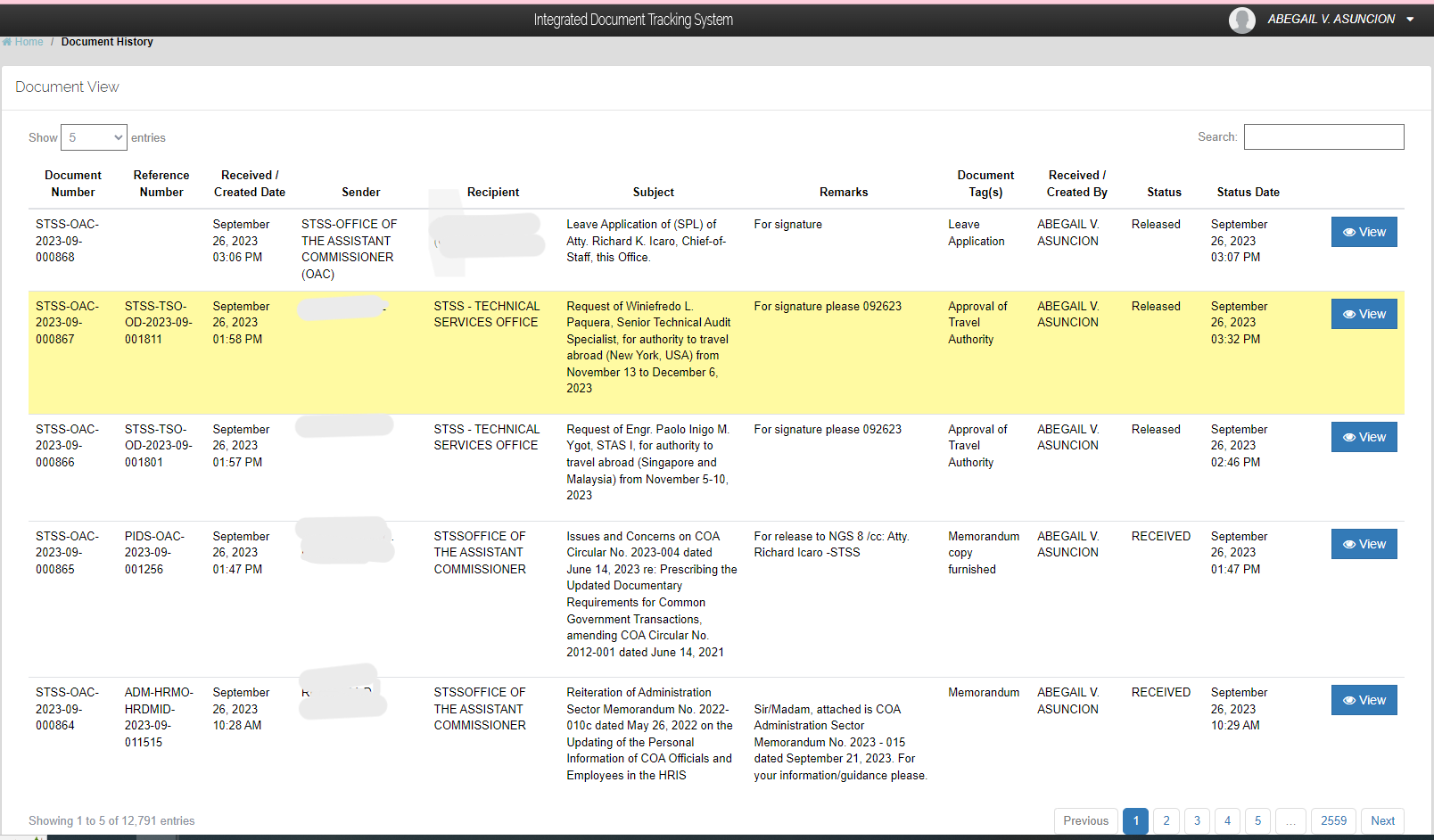This screenshot has width=1434, height=840.
Task: Click the Memorandum copy furnished tag
Action: pos(984,553)
